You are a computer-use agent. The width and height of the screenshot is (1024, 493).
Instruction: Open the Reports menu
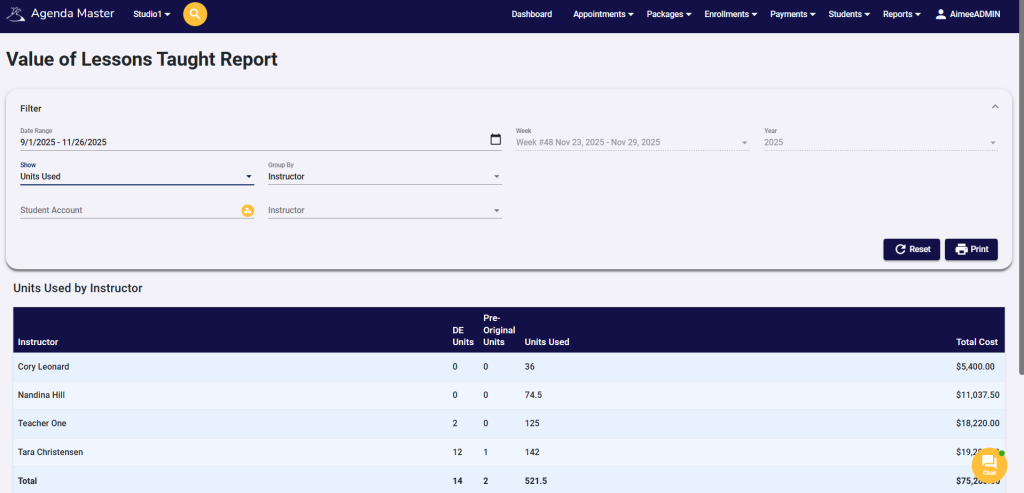[x=901, y=14]
